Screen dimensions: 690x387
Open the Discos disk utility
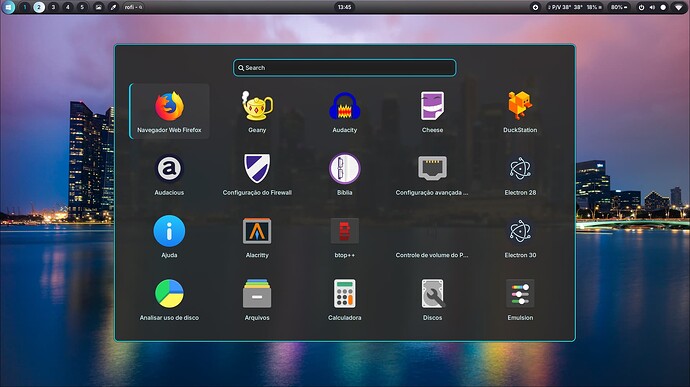(432, 299)
